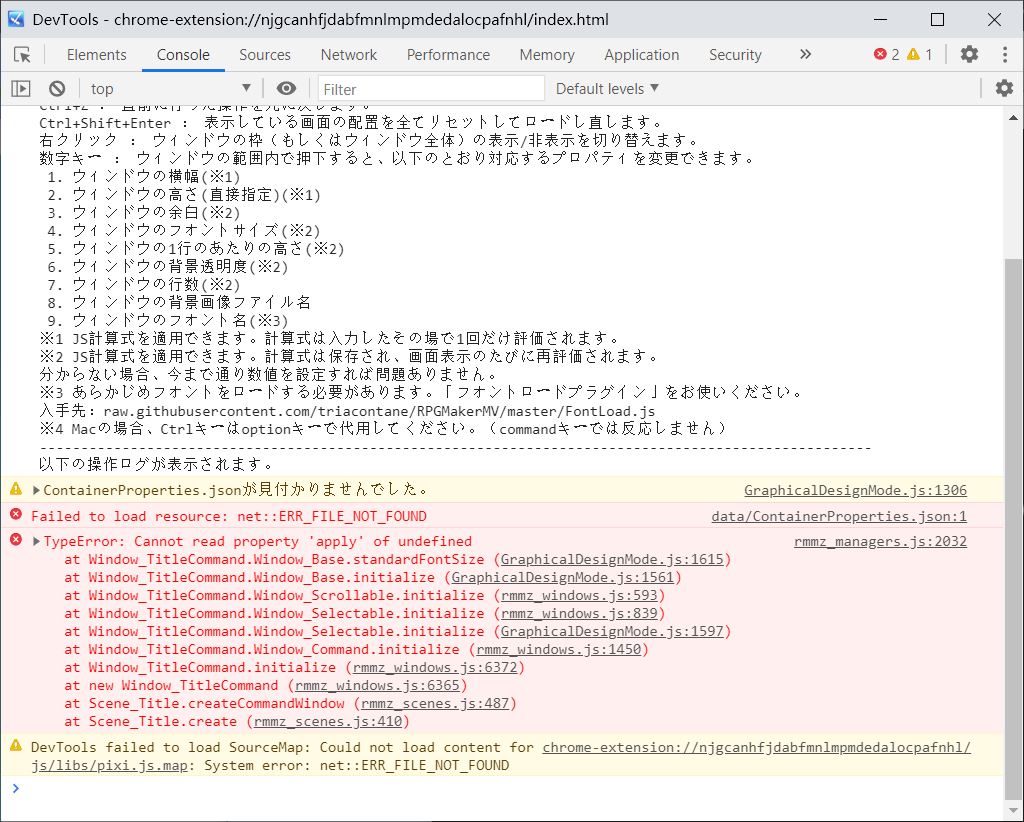Open the Application tab
Screen dimensions: 1024x822
coord(641,55)
